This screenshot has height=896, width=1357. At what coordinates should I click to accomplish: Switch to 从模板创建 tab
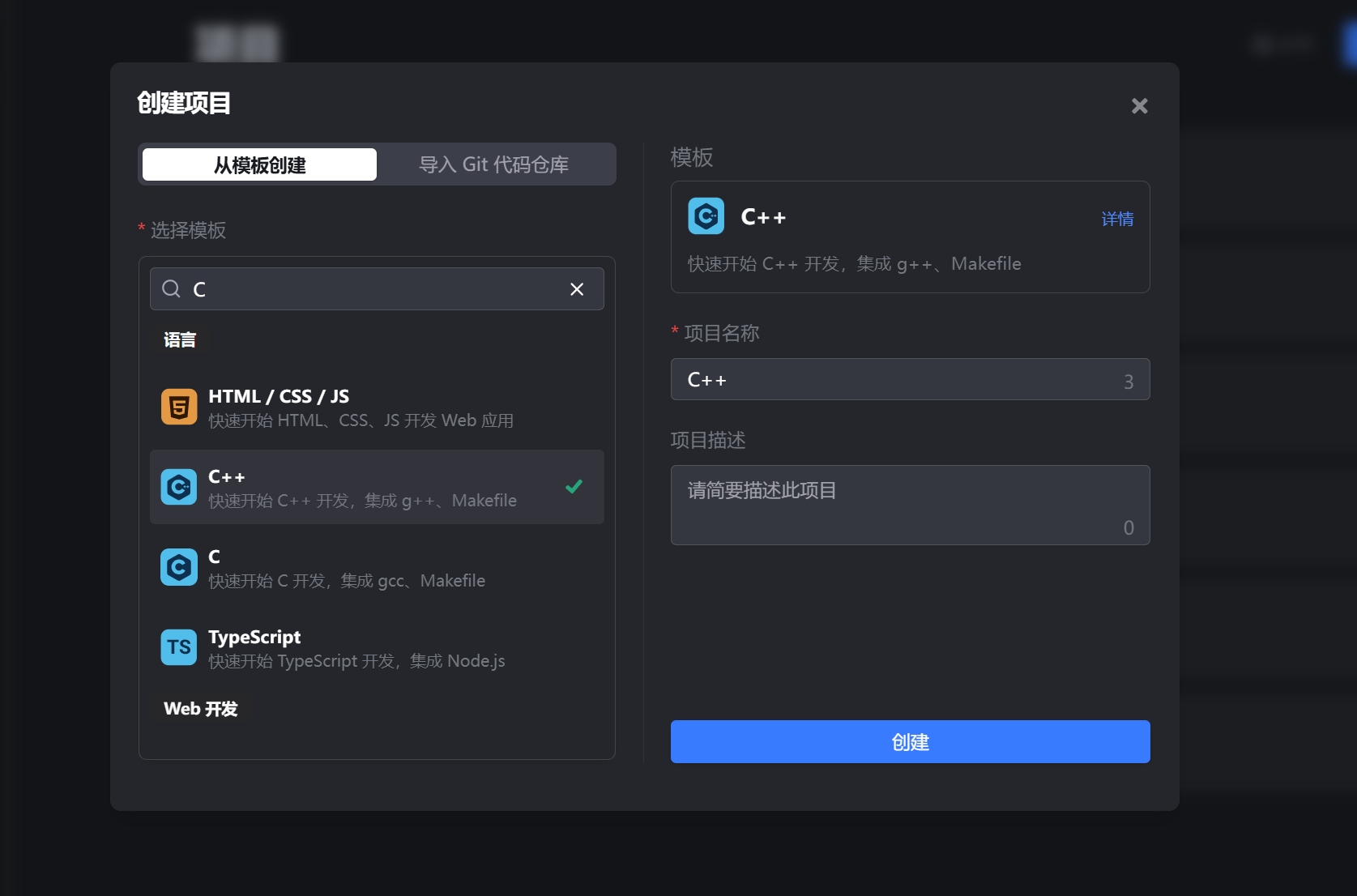click(x=259, y=164)
